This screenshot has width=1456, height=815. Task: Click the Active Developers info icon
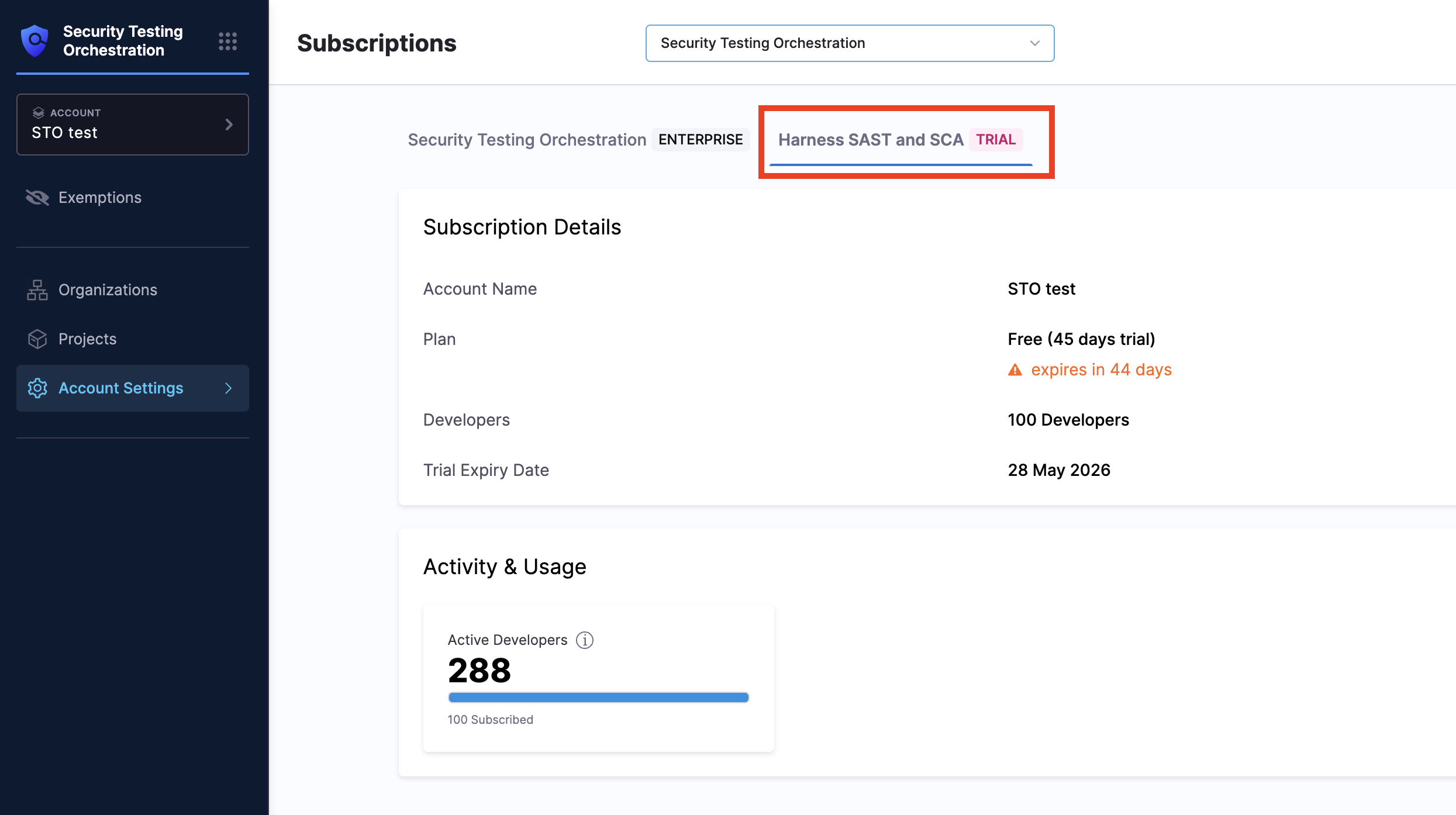tap(584, 640)
